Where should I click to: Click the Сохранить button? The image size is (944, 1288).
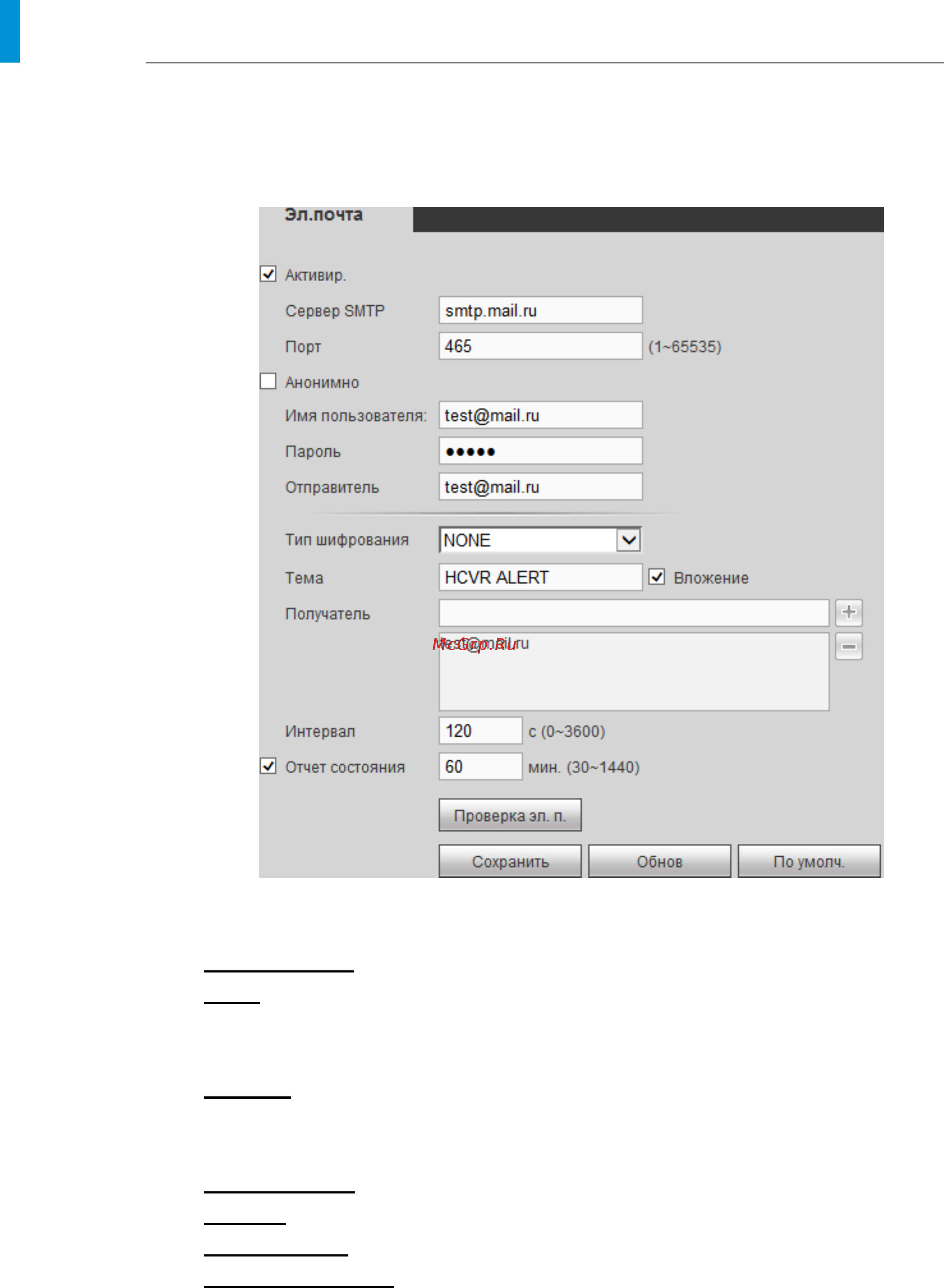coord(510,861)
